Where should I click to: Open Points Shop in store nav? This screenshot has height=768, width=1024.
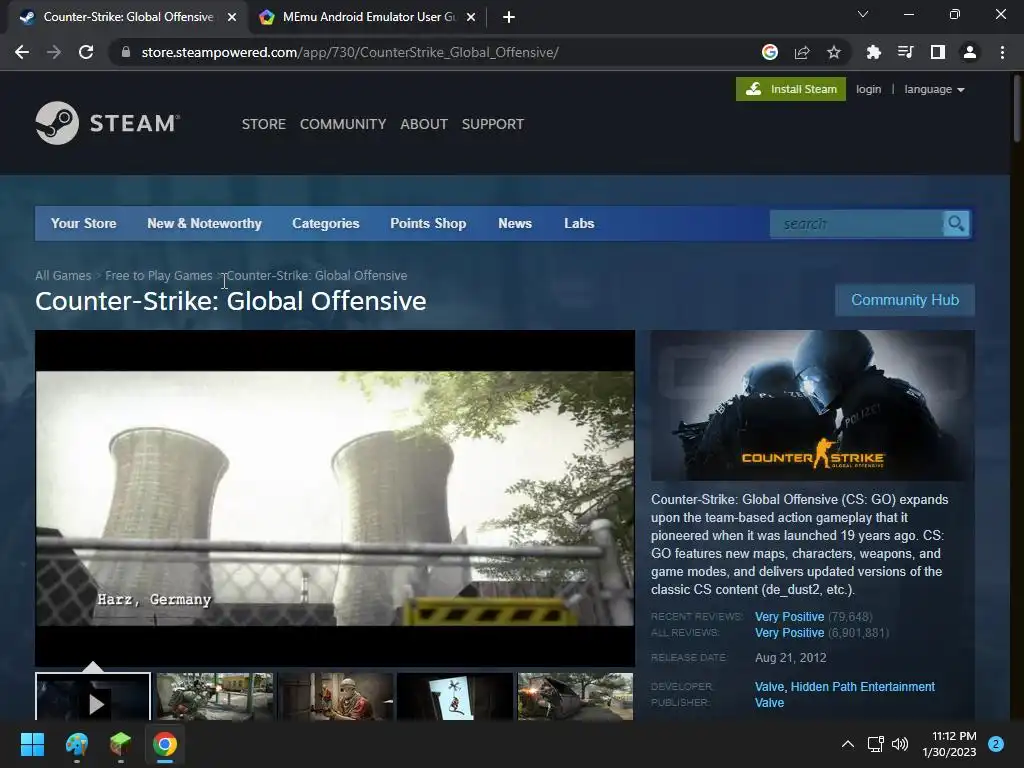point(428,223)
